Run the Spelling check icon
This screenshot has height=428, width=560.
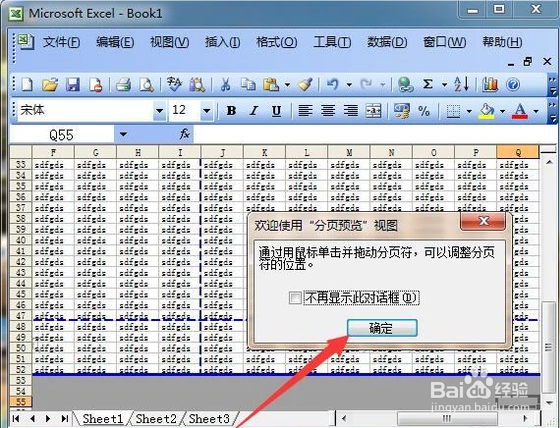coord(174,85)
